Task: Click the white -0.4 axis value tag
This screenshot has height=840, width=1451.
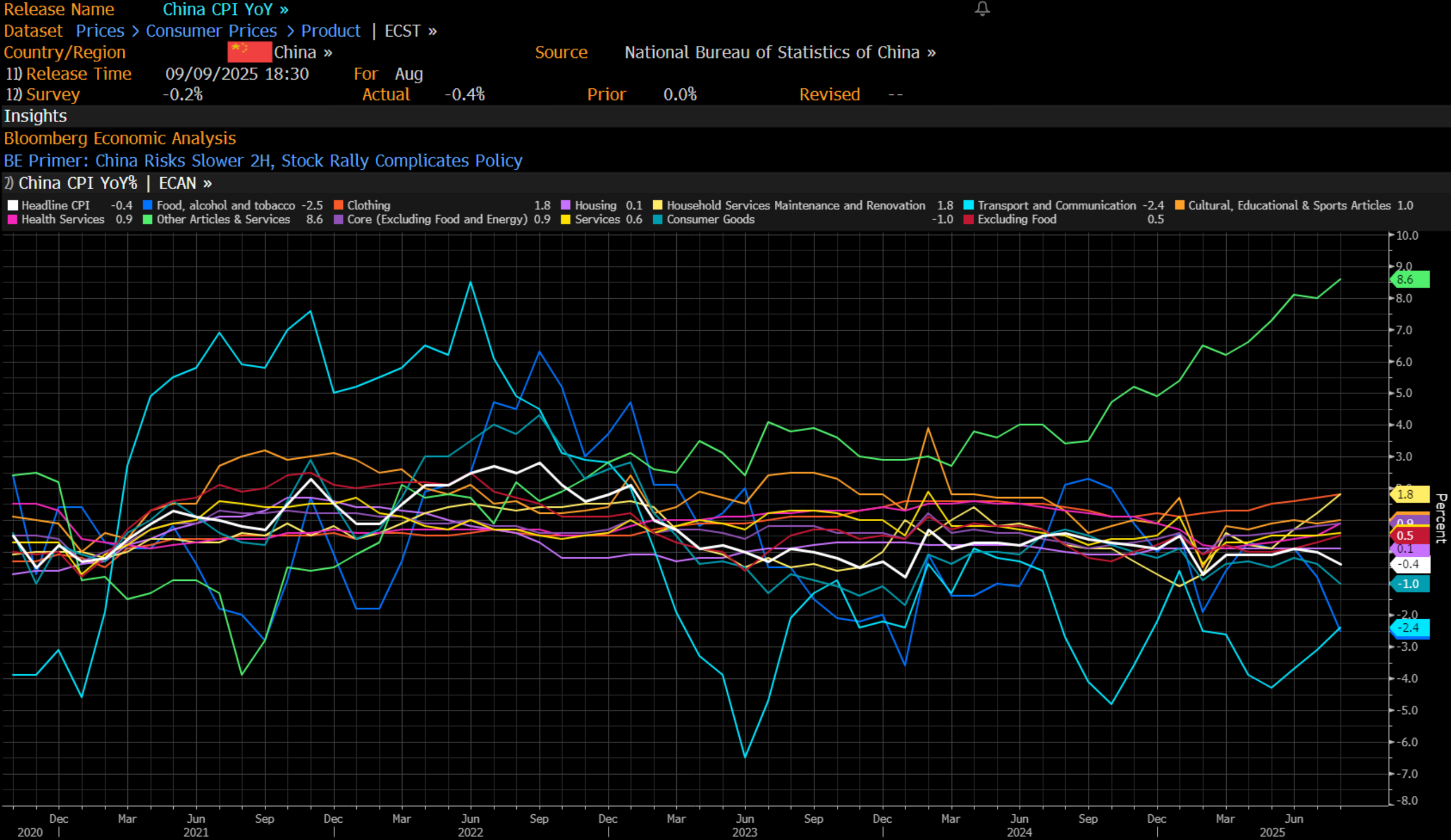Action: (1409, 565)
